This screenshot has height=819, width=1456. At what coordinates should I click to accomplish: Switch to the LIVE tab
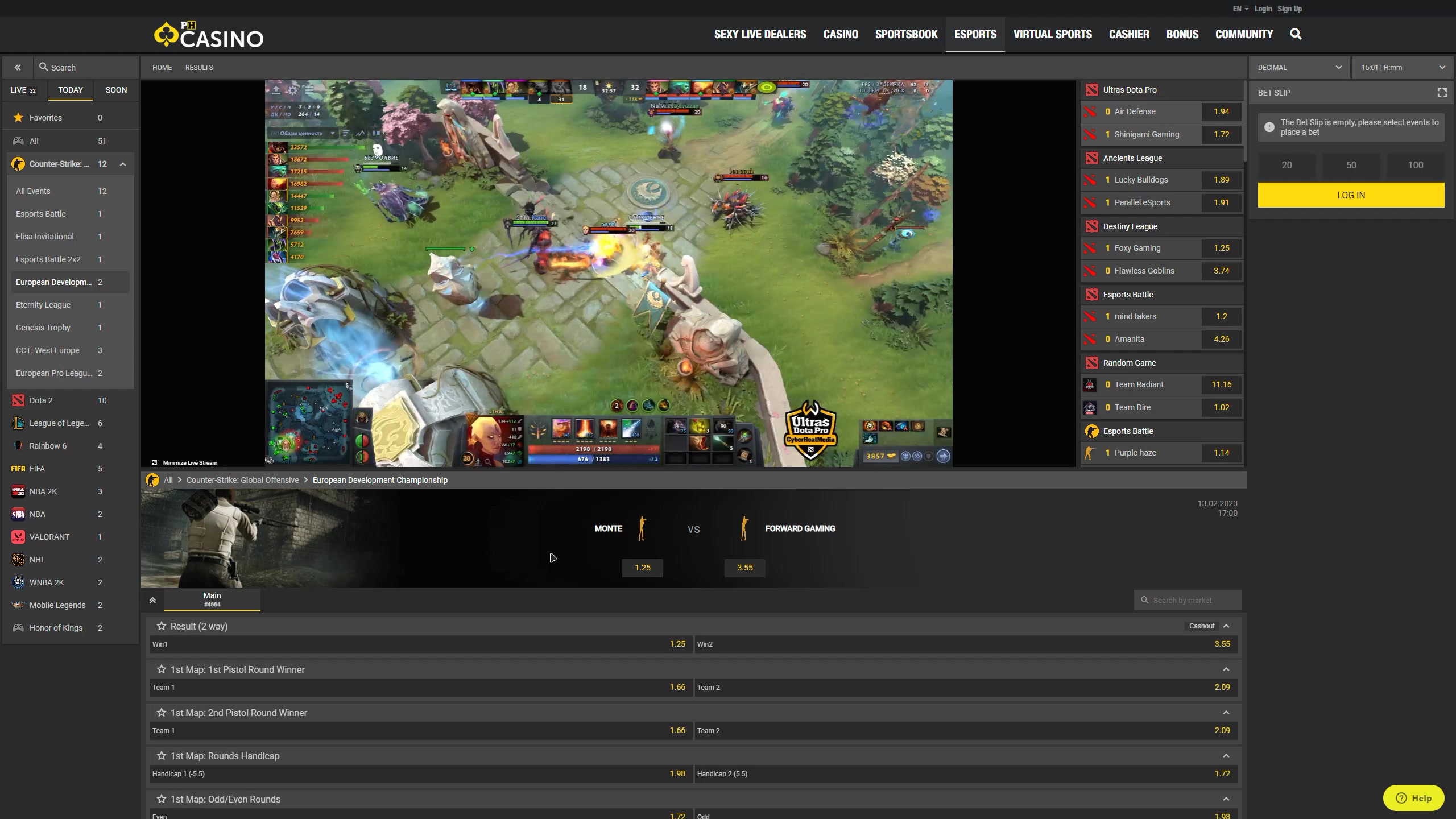tap(23, 90)
